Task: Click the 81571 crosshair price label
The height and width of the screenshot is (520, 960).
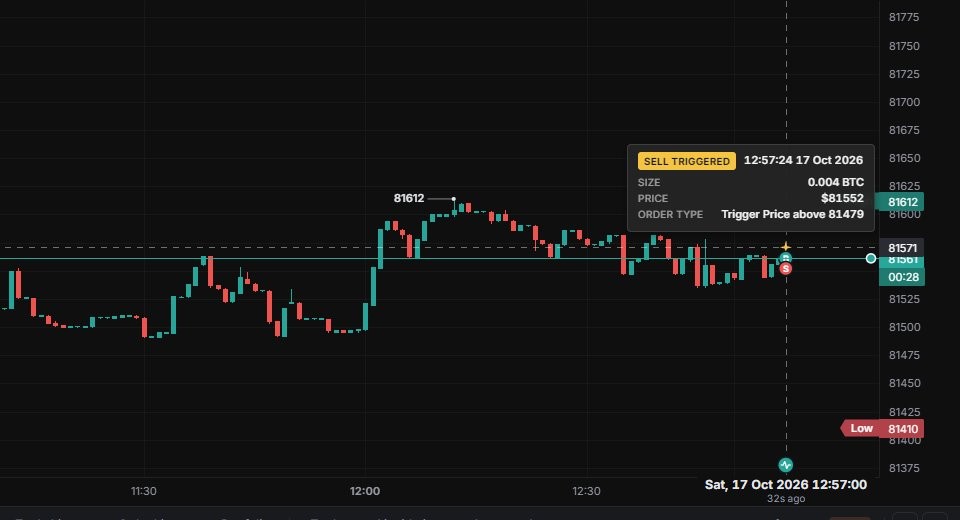Action: [x=902, y=248]
